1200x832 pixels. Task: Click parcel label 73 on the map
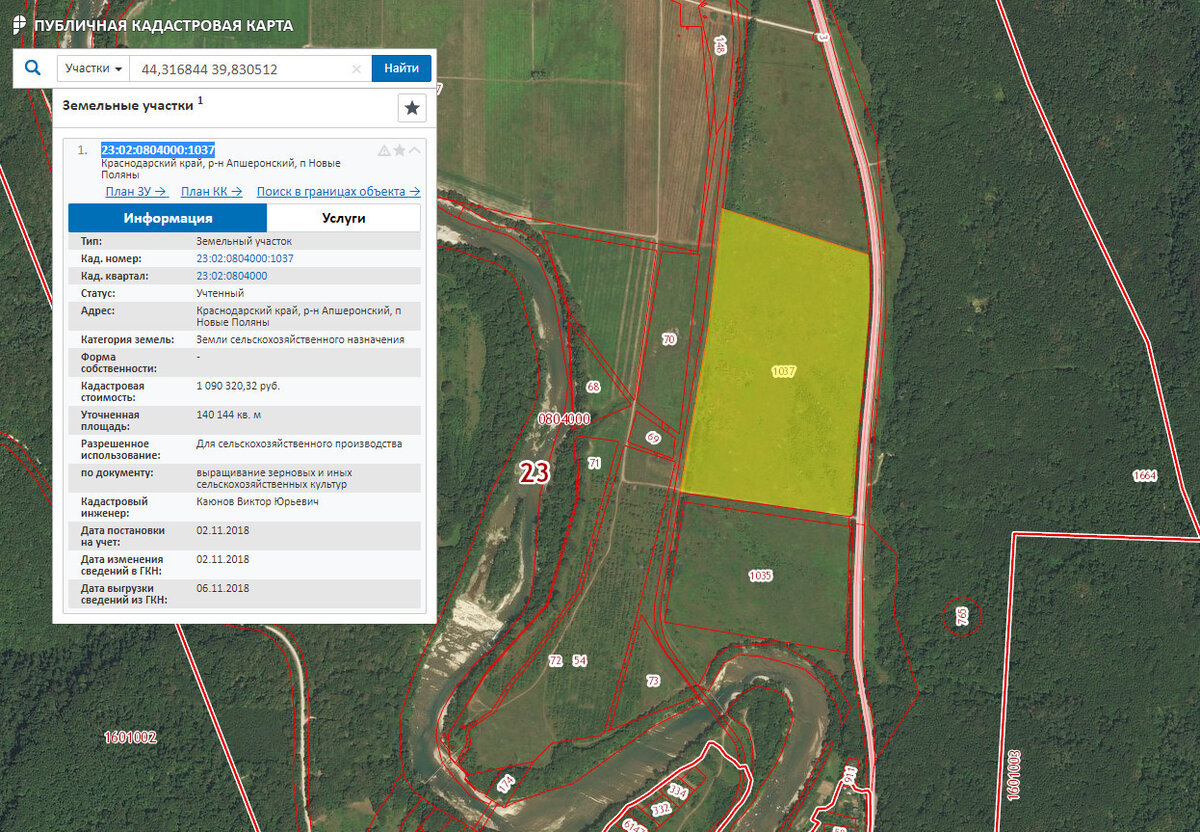point(653,681)
